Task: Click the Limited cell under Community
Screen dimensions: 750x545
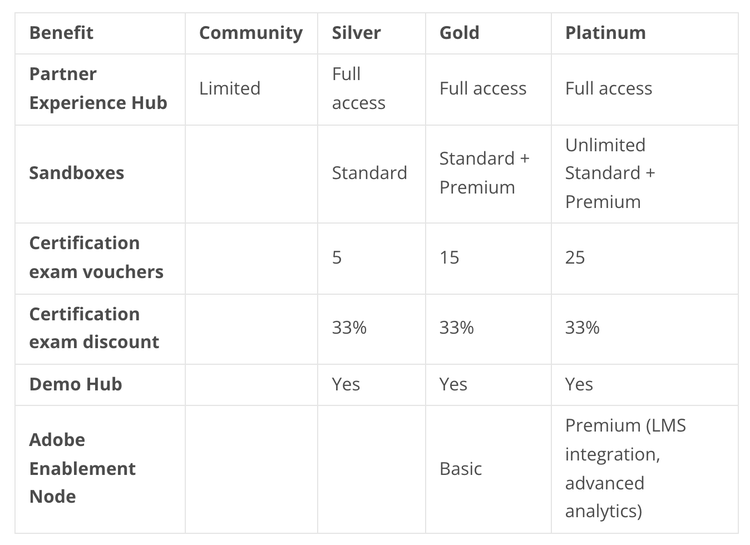Action: pos(229,89)
